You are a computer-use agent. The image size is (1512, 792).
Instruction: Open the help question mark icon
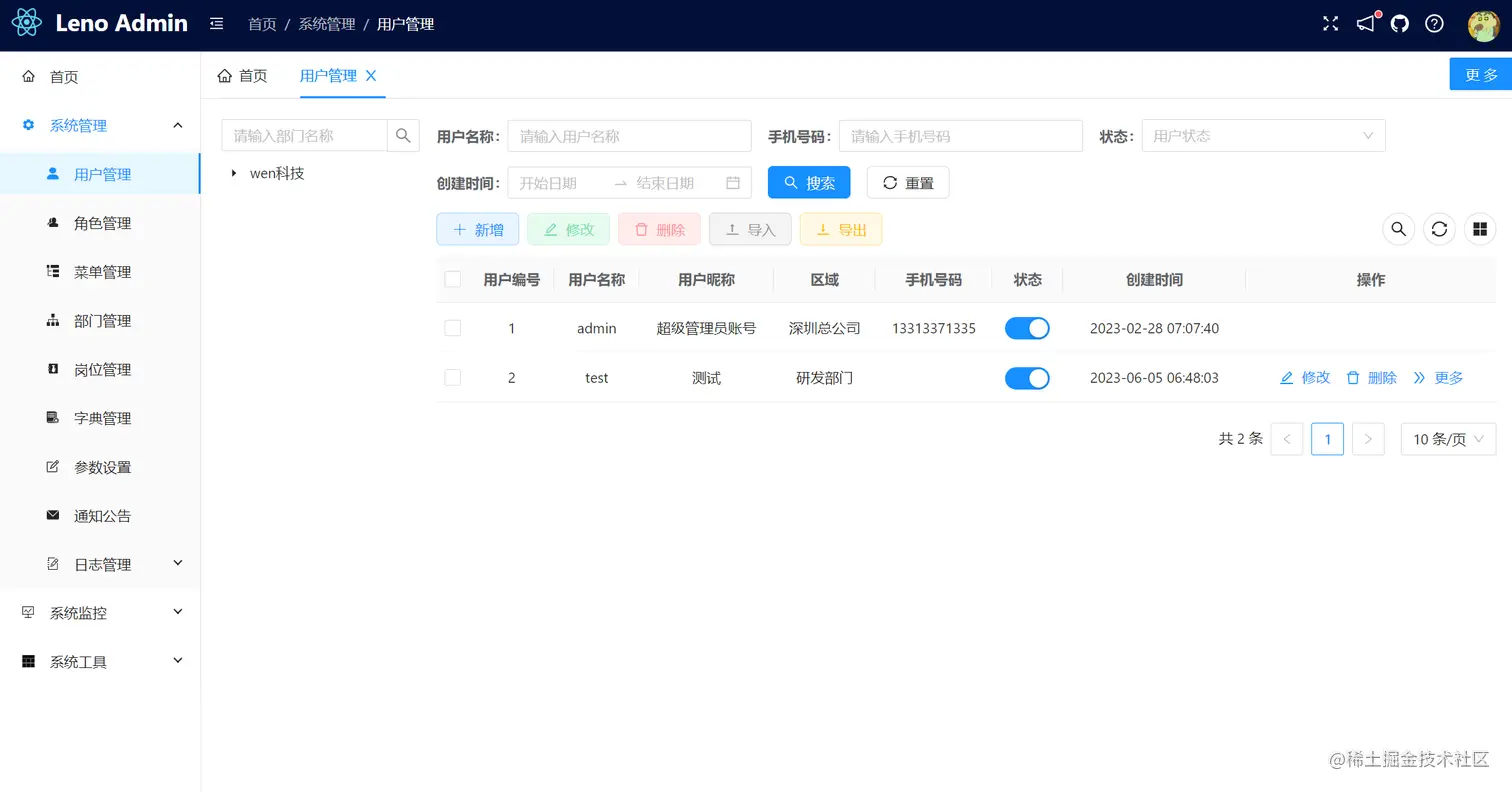(x=1434, y=24)
